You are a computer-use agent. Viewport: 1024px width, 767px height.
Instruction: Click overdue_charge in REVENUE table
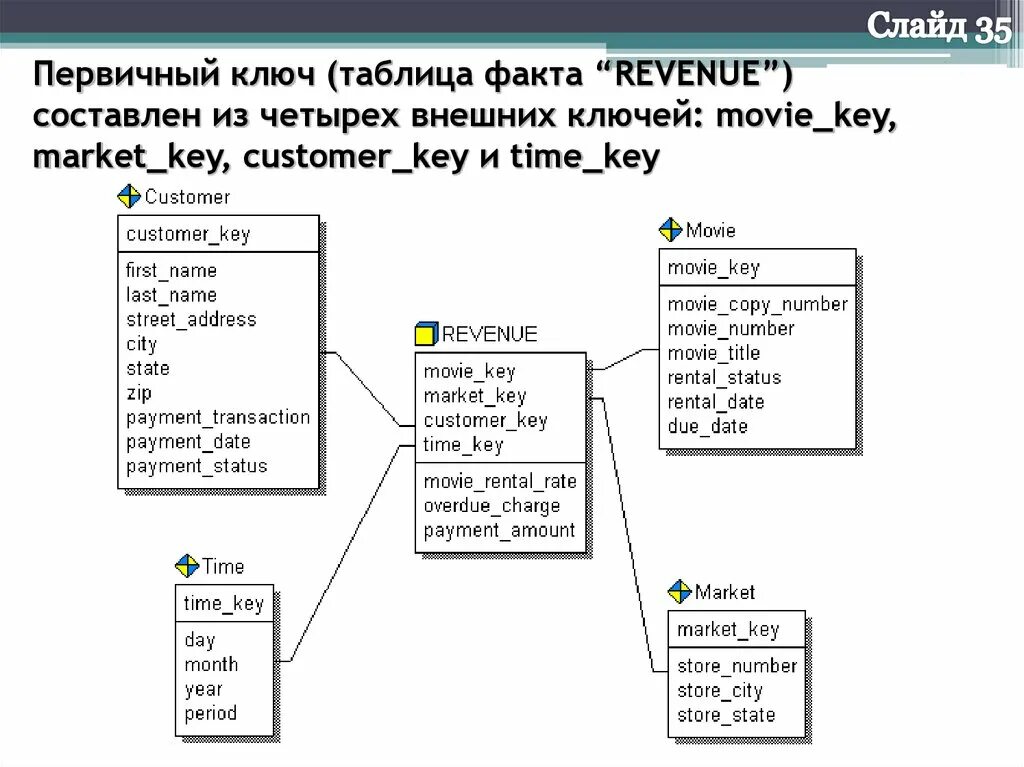492,506
